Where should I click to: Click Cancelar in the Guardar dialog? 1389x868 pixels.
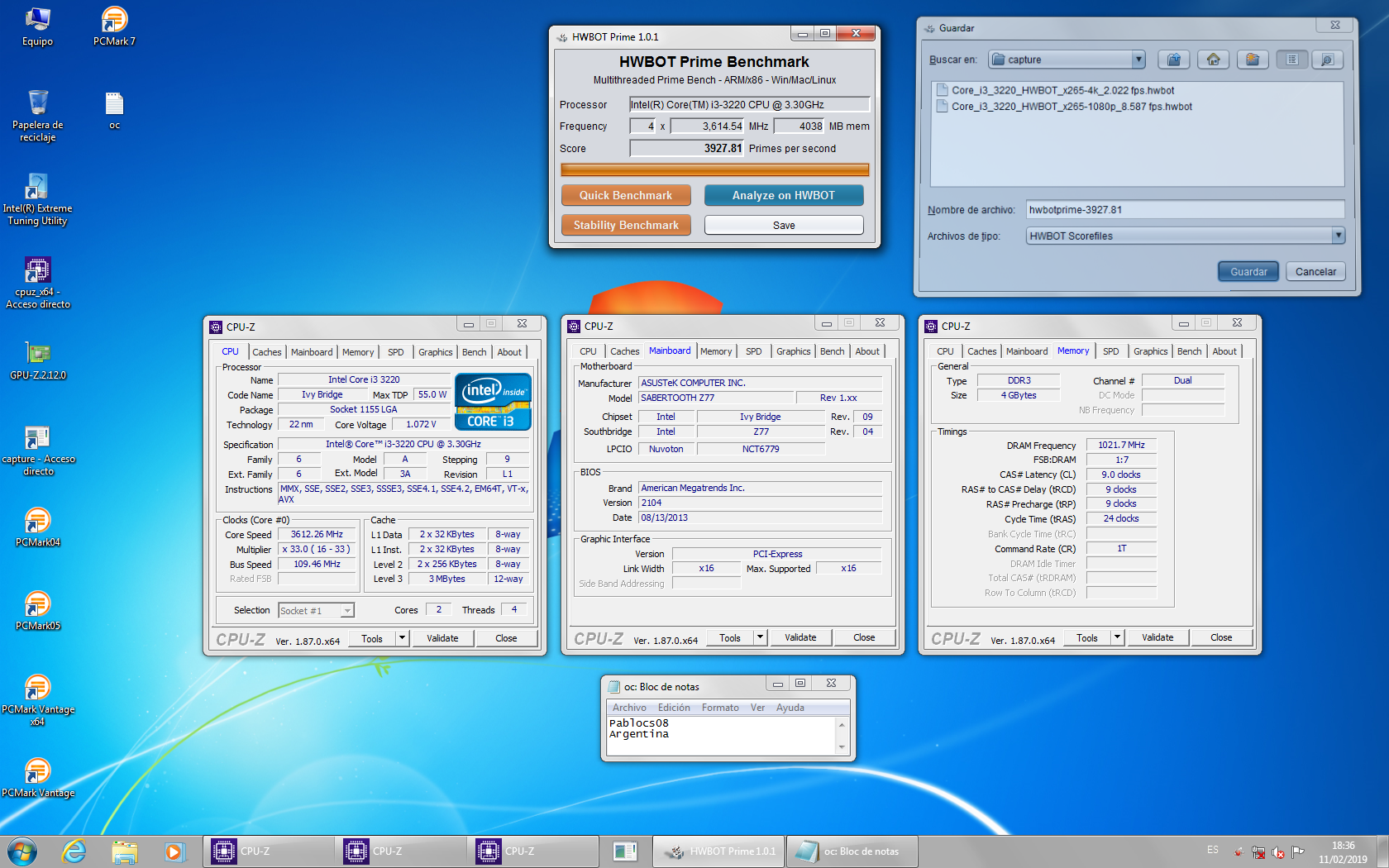coord(1315,271)
